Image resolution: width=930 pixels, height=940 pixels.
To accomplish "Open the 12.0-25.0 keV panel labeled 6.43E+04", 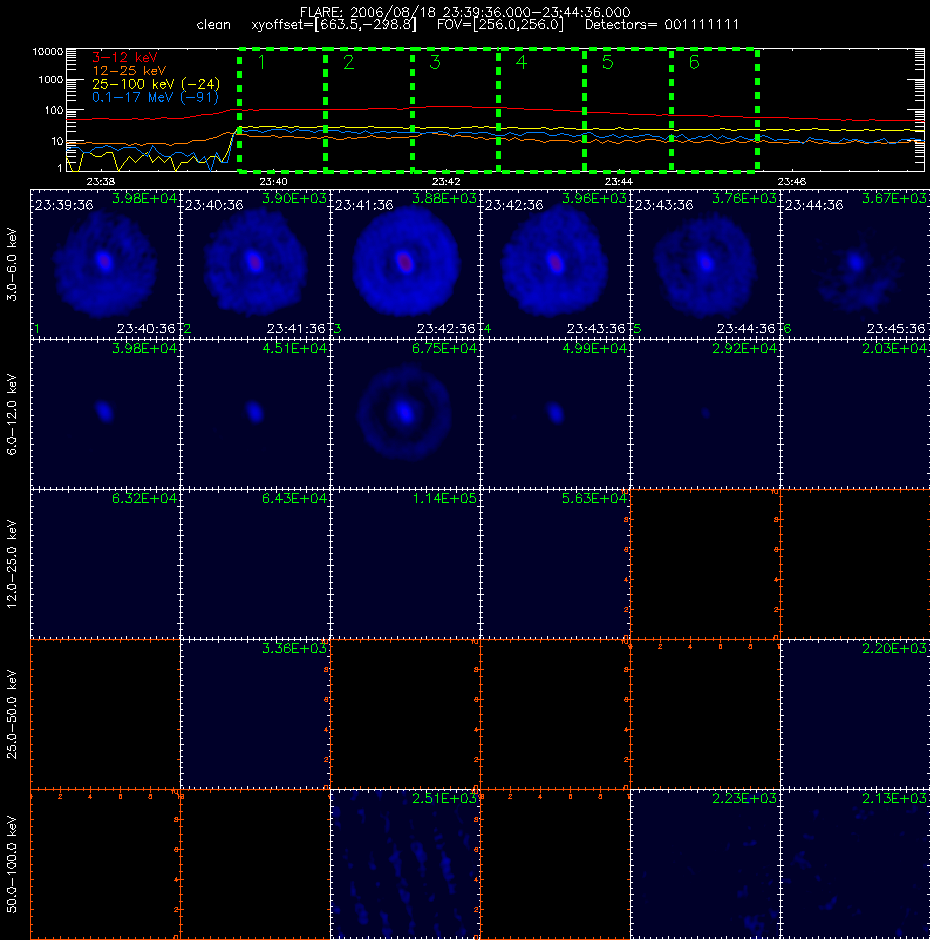I will [x=255, y=564].
